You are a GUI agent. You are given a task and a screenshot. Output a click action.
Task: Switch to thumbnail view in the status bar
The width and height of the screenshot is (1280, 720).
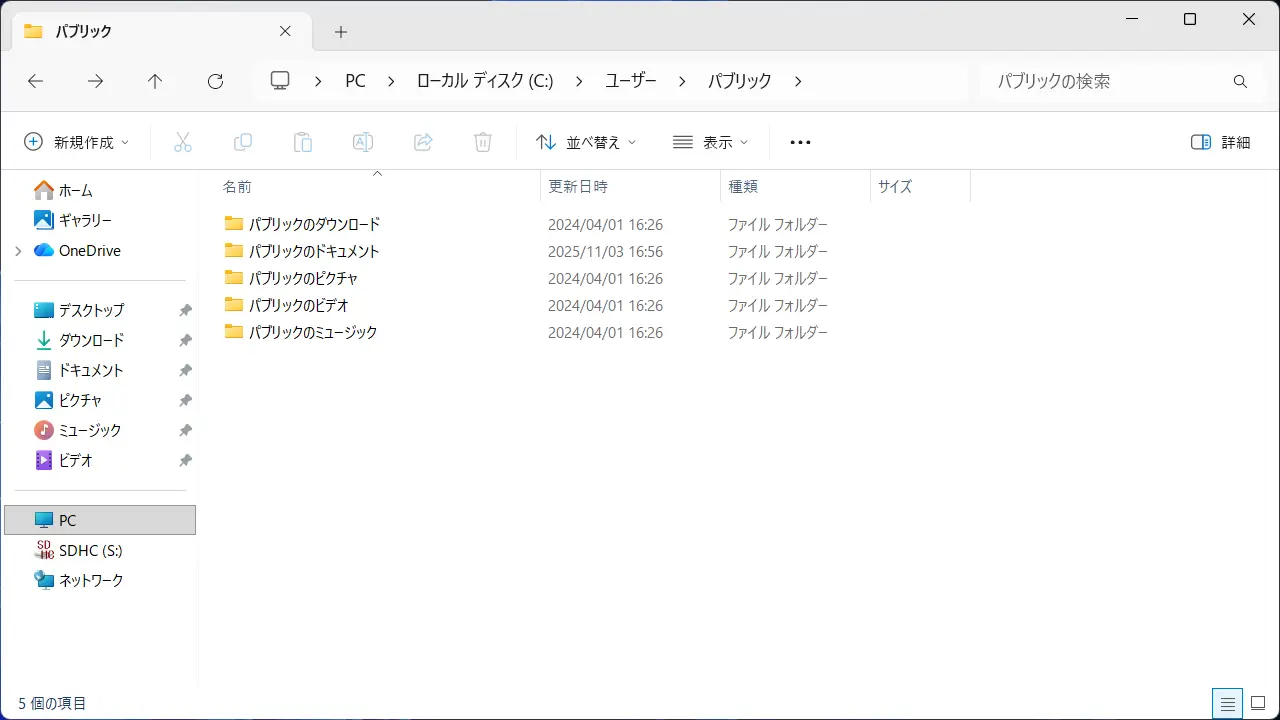pyautogui.click(x=1260, y=703)
